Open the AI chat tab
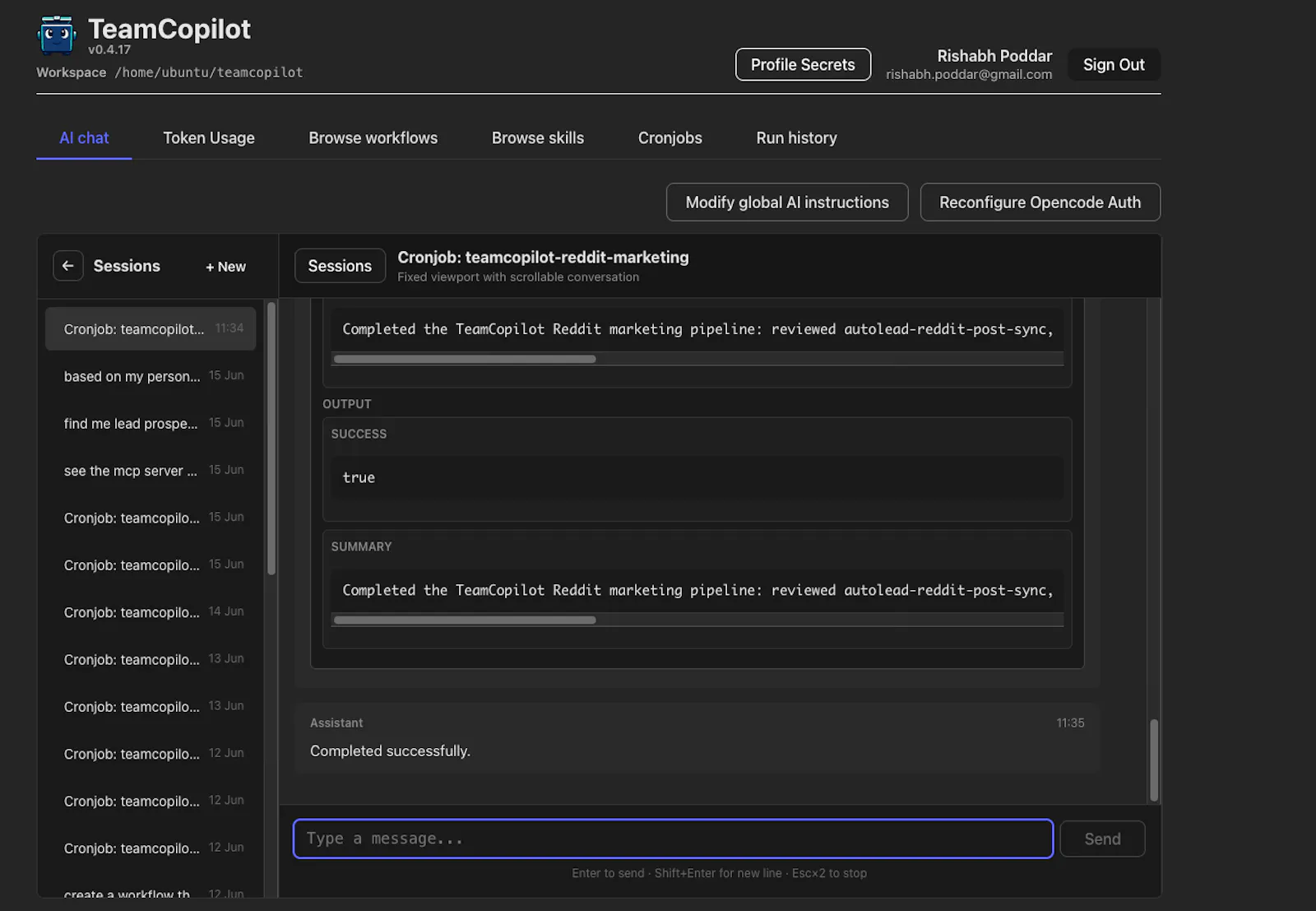Screen dimensions: 1316x911 (x=84, y=138)
